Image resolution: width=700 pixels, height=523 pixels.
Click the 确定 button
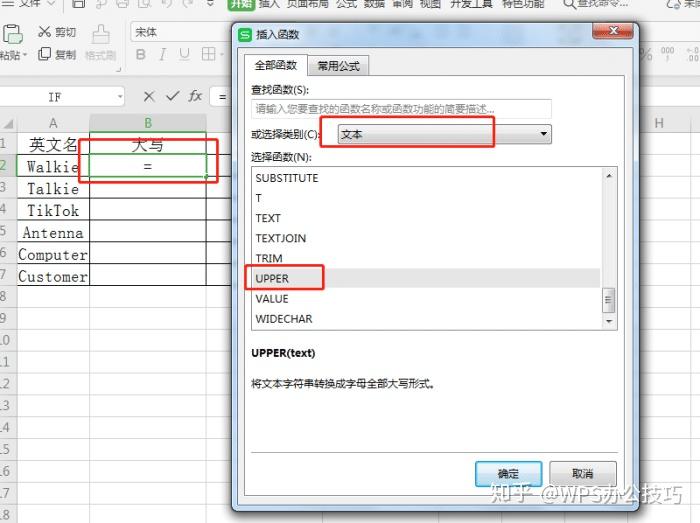coord(508,473)
